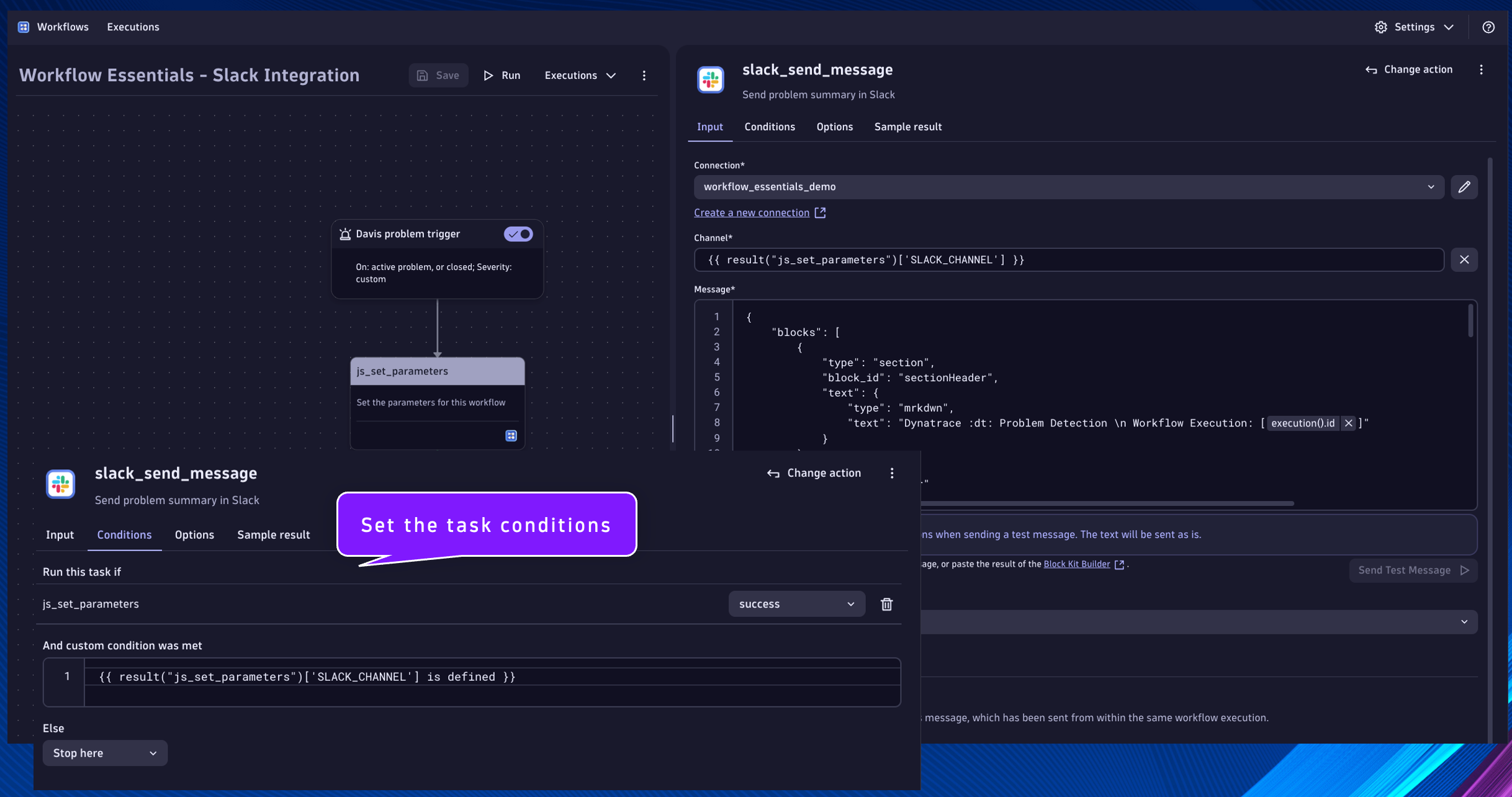This screenshot has height=797, width=1512.
Task: Open Sample result tab in overlay panel
Action: pos(273,535)
